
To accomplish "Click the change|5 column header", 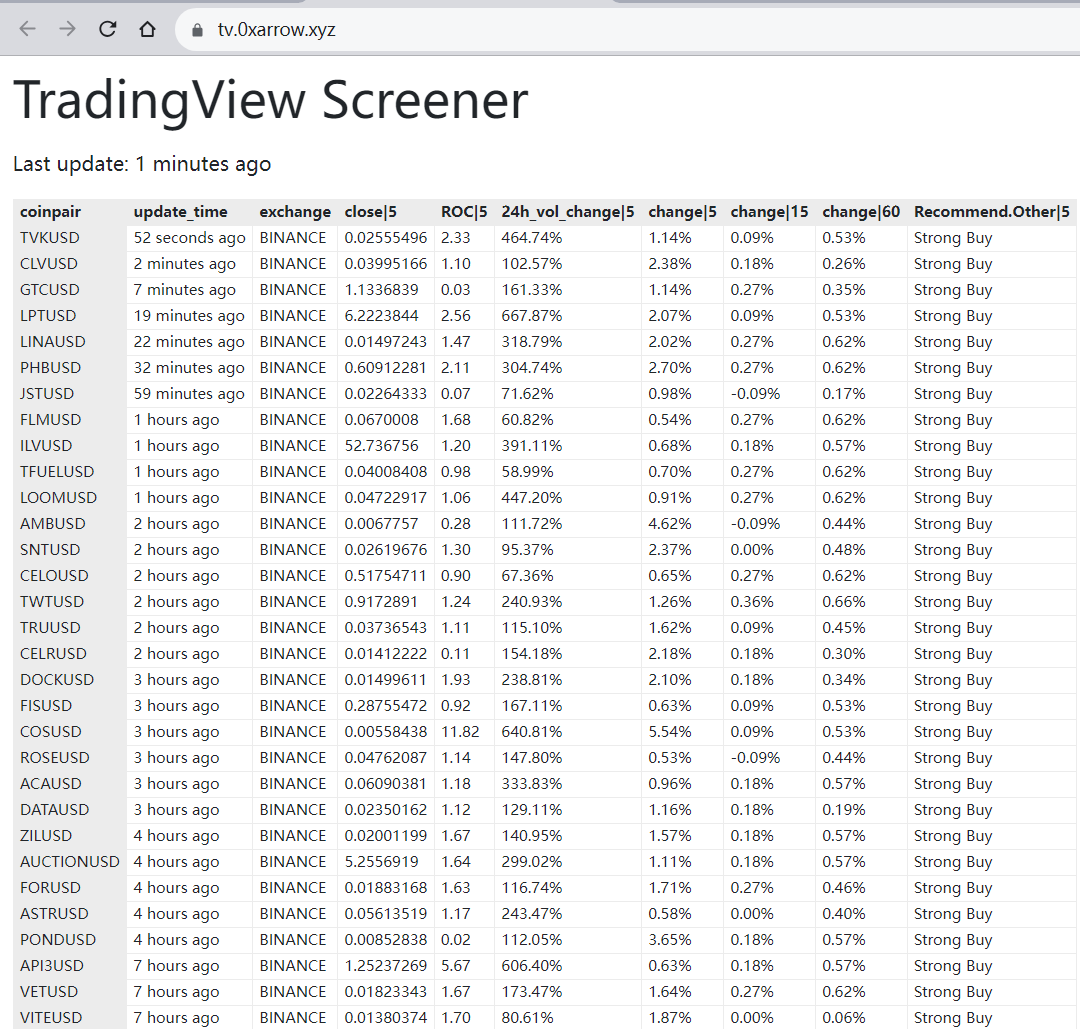I will point(683,212).
